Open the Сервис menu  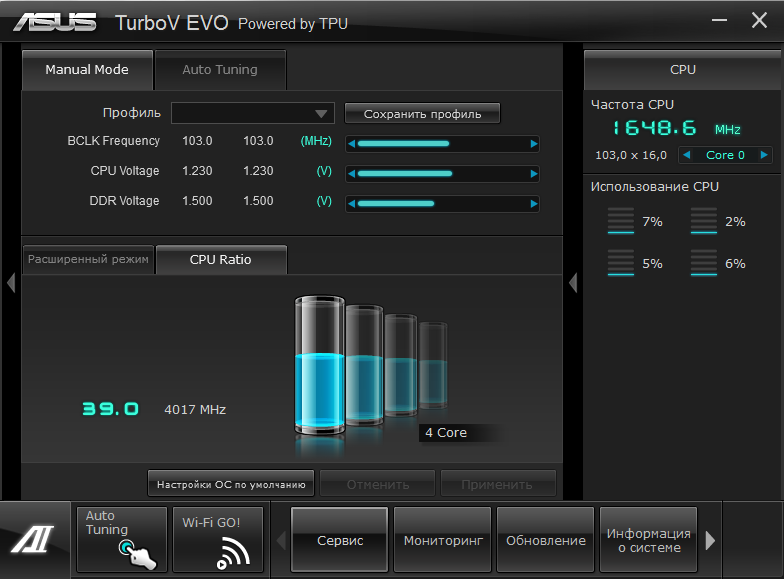(340, 540)
